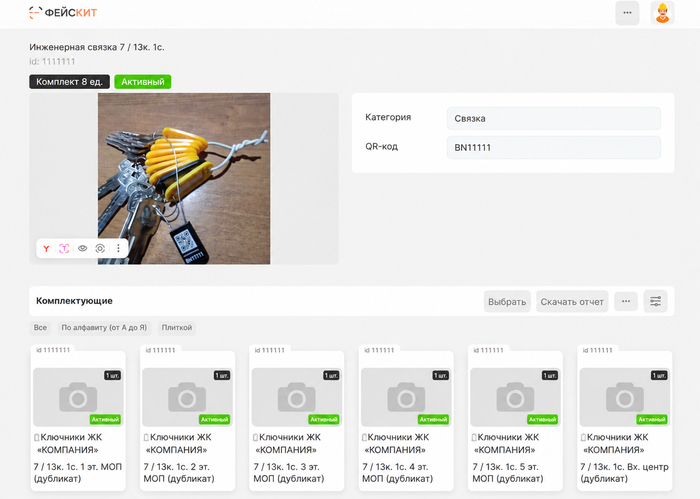Click Активный badge on 3 эт. МОП card
The height and width of the screenshot is (499, 700).
coord(324,419)
